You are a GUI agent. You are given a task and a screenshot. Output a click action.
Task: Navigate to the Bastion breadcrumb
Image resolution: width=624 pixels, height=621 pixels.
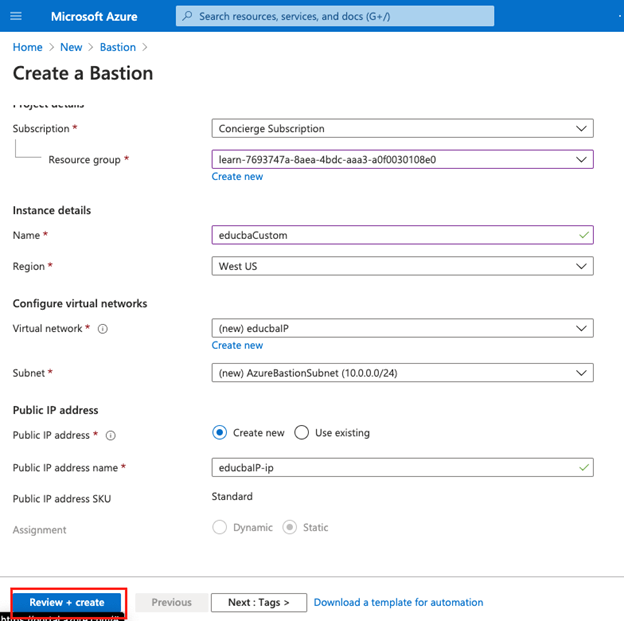[118, 47]
